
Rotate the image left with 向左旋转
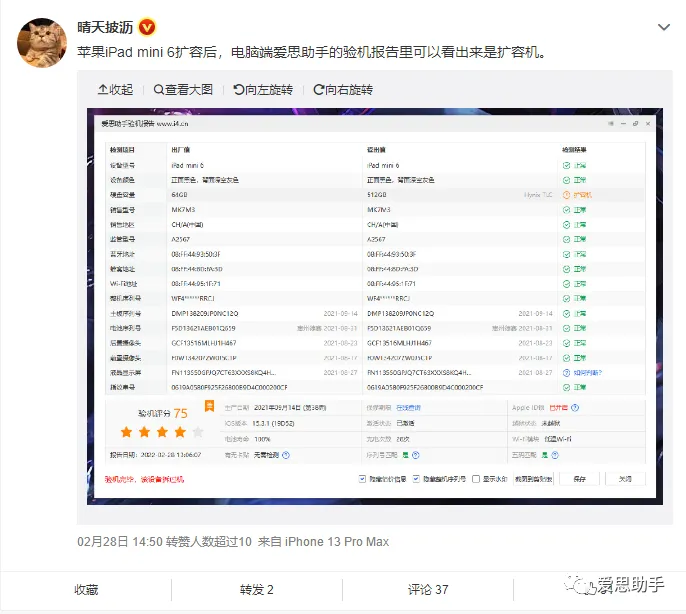click(x=263, y=90)
